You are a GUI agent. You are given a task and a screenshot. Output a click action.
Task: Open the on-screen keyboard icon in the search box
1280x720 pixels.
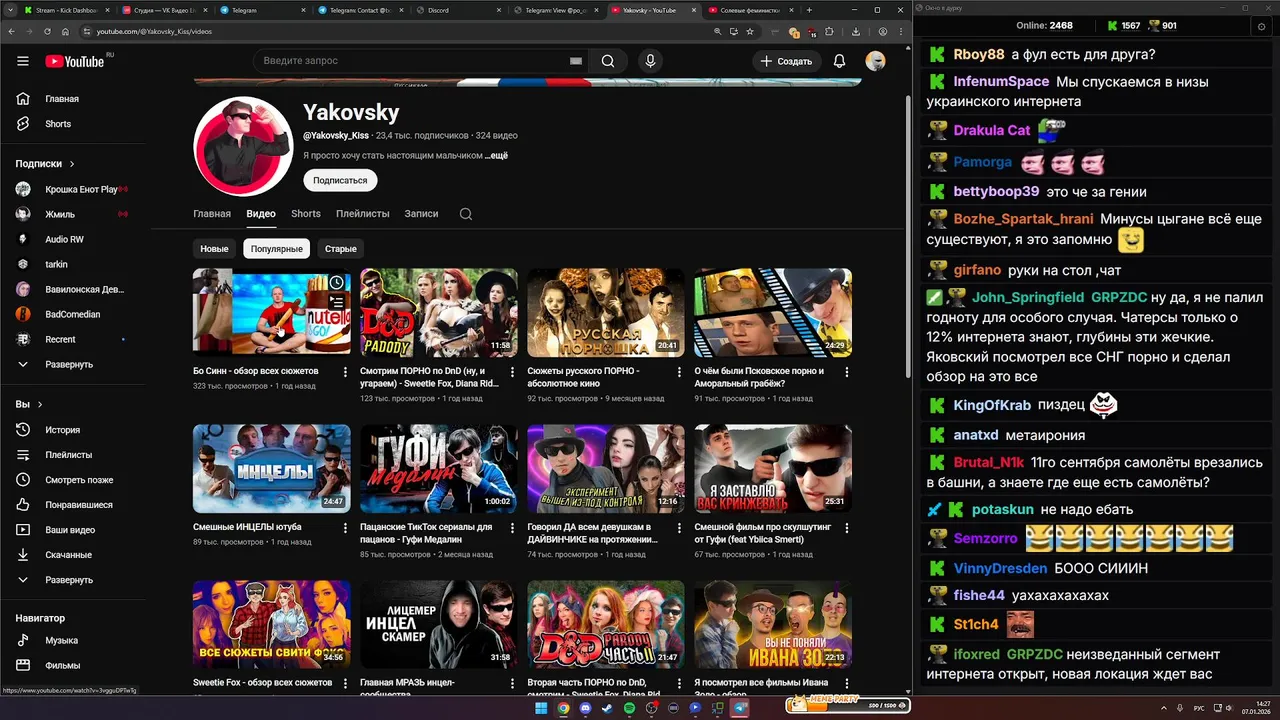tap(575, 61)
